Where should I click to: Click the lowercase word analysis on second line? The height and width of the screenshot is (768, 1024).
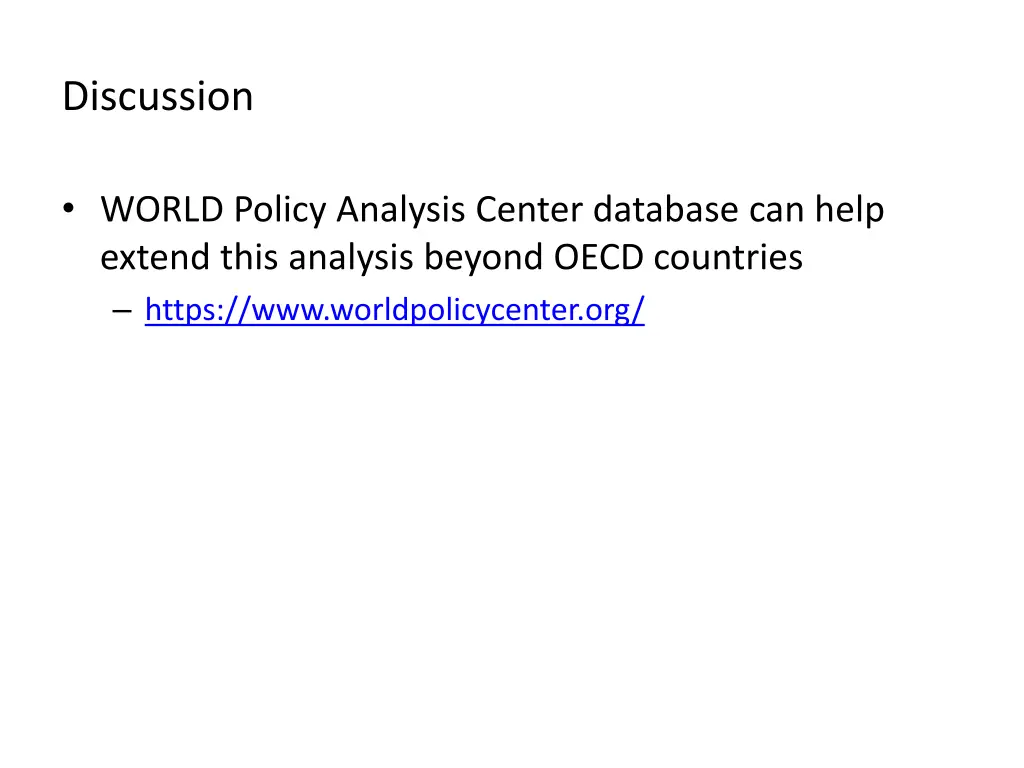351,259
